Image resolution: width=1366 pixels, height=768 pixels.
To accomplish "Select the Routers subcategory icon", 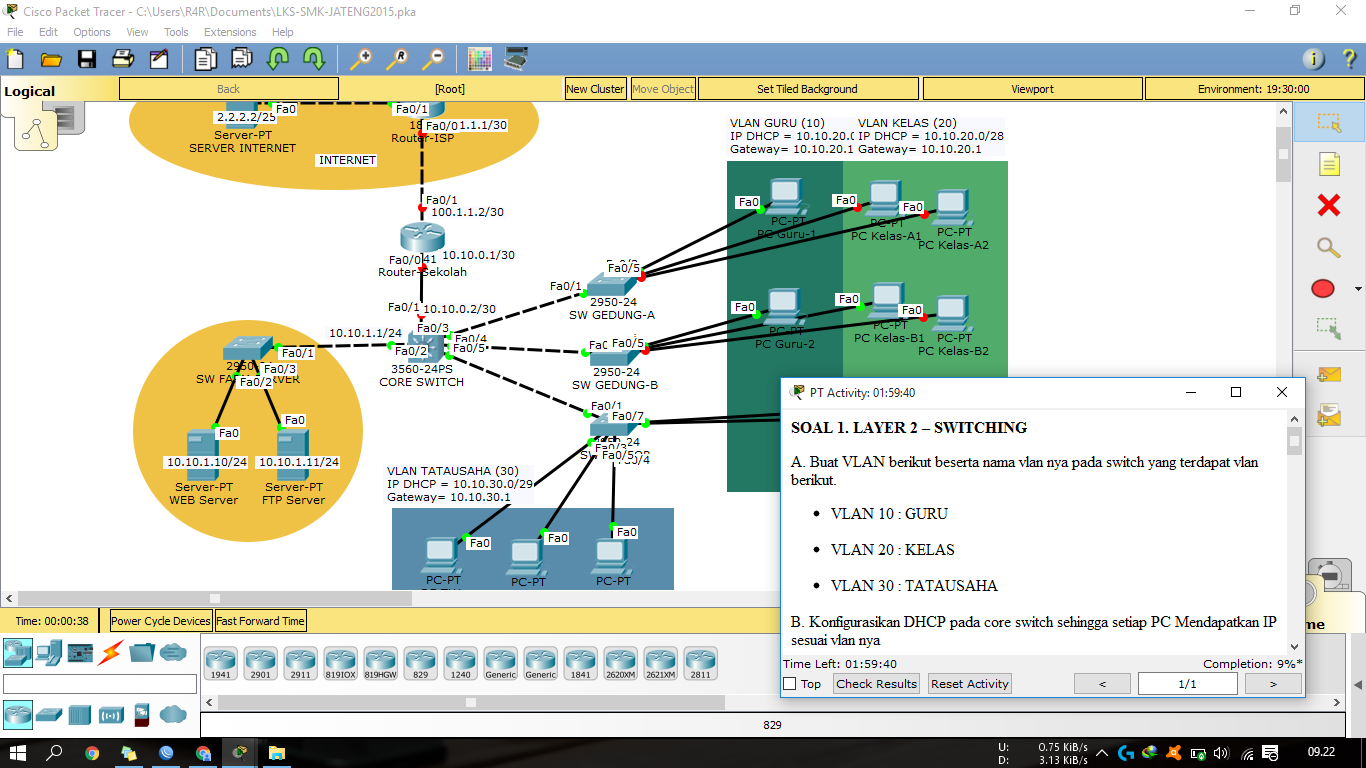I will [x=17, y=714].
